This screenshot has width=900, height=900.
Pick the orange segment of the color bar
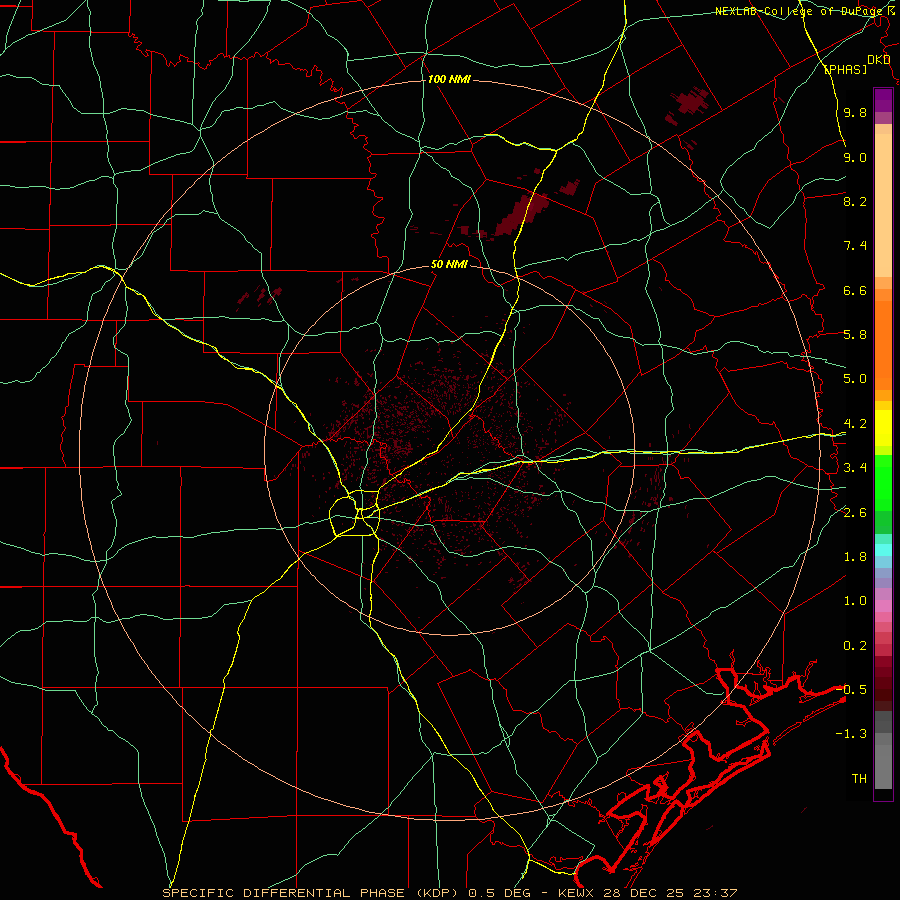coord(883,344)
